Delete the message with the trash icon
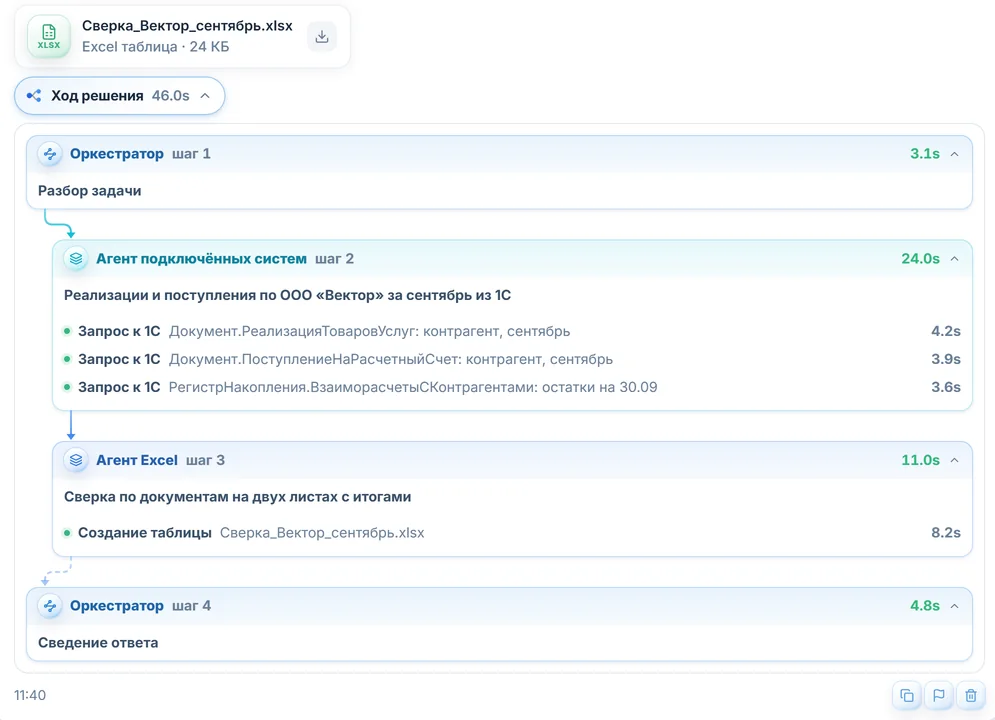The width and height of the screenshot is (995, 720). click(970, 695)
